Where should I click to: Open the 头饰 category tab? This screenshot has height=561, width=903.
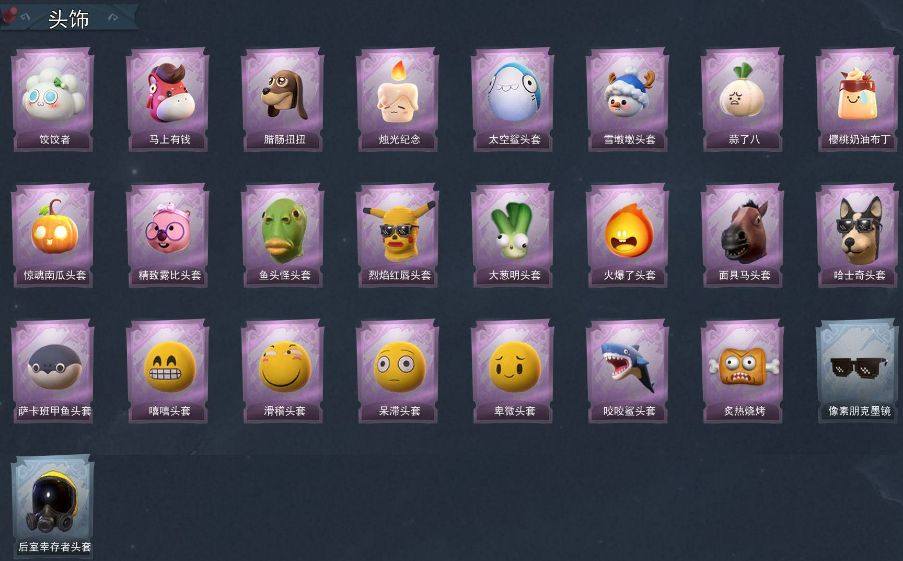pyautogui.click(x=69, y=18)
